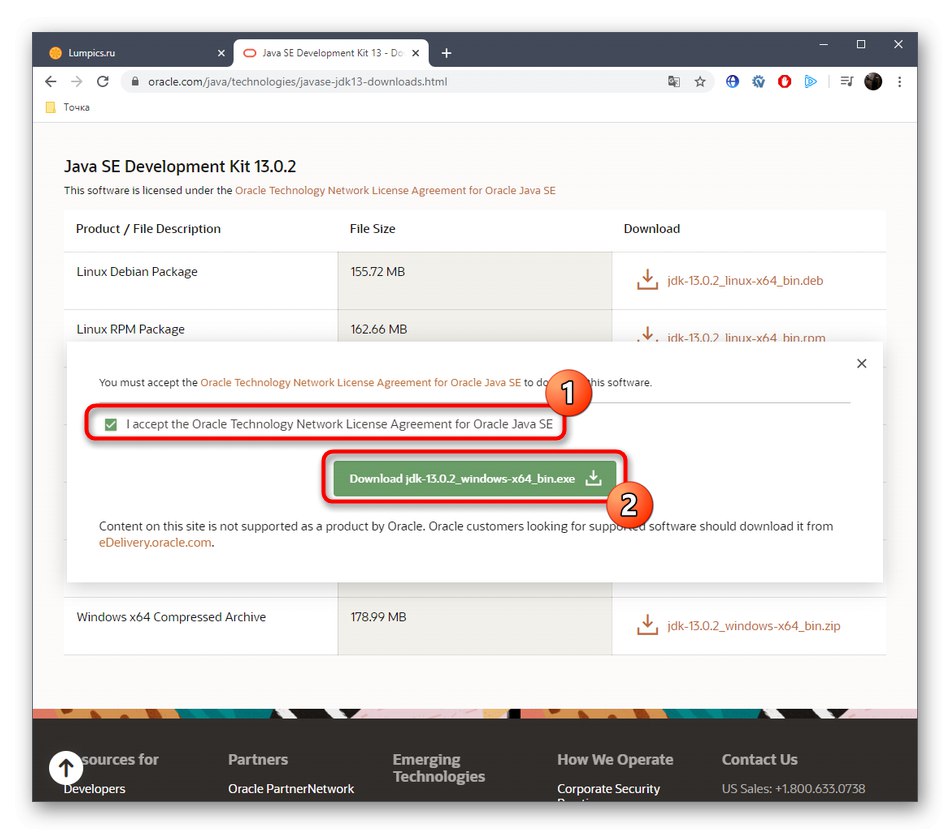950x834 pixels.
Task: Open the Oracle PartnerNetwork footer link
Action: [x=291, y=789]
